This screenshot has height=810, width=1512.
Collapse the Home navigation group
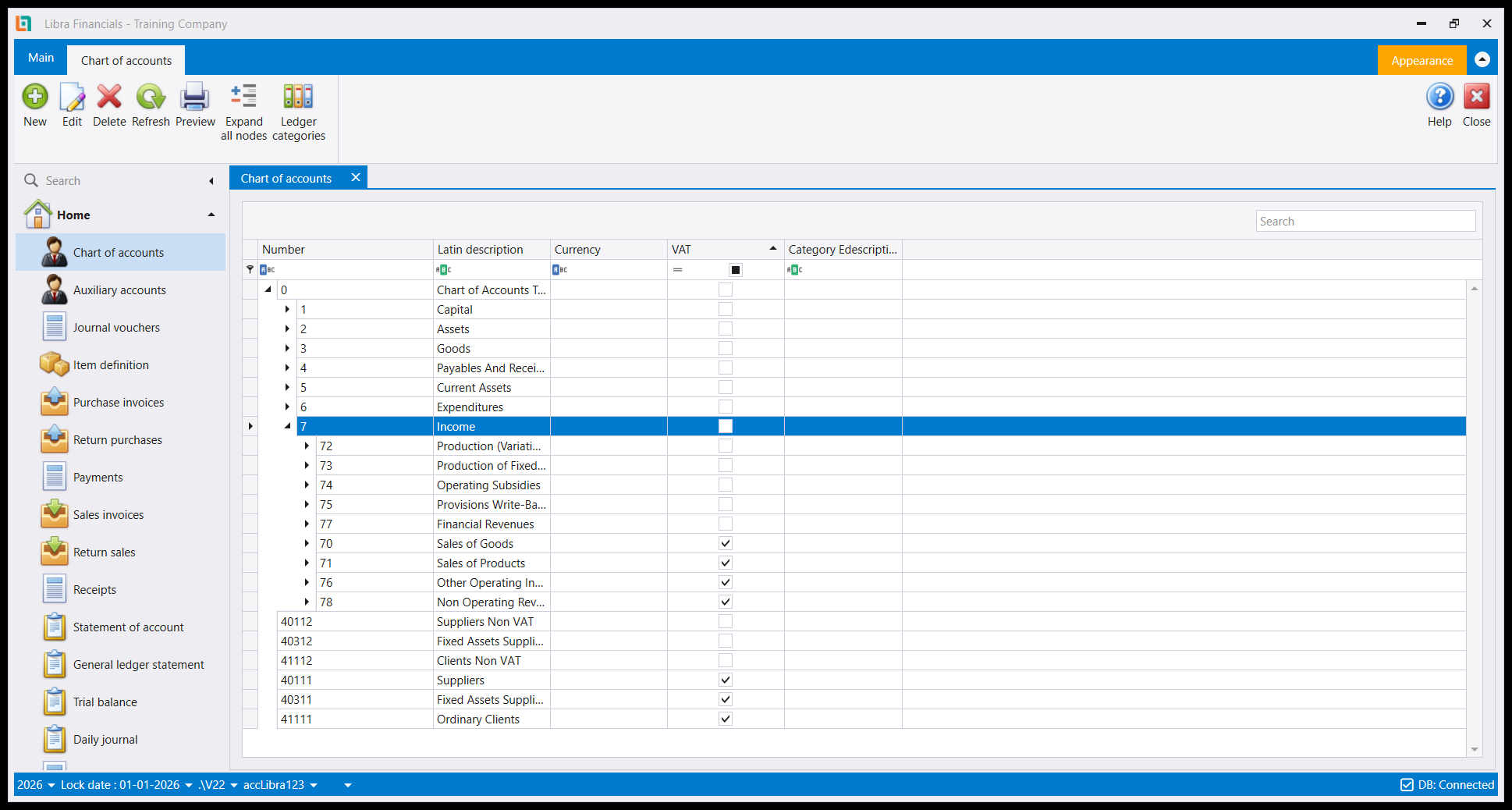coord(211,215)
